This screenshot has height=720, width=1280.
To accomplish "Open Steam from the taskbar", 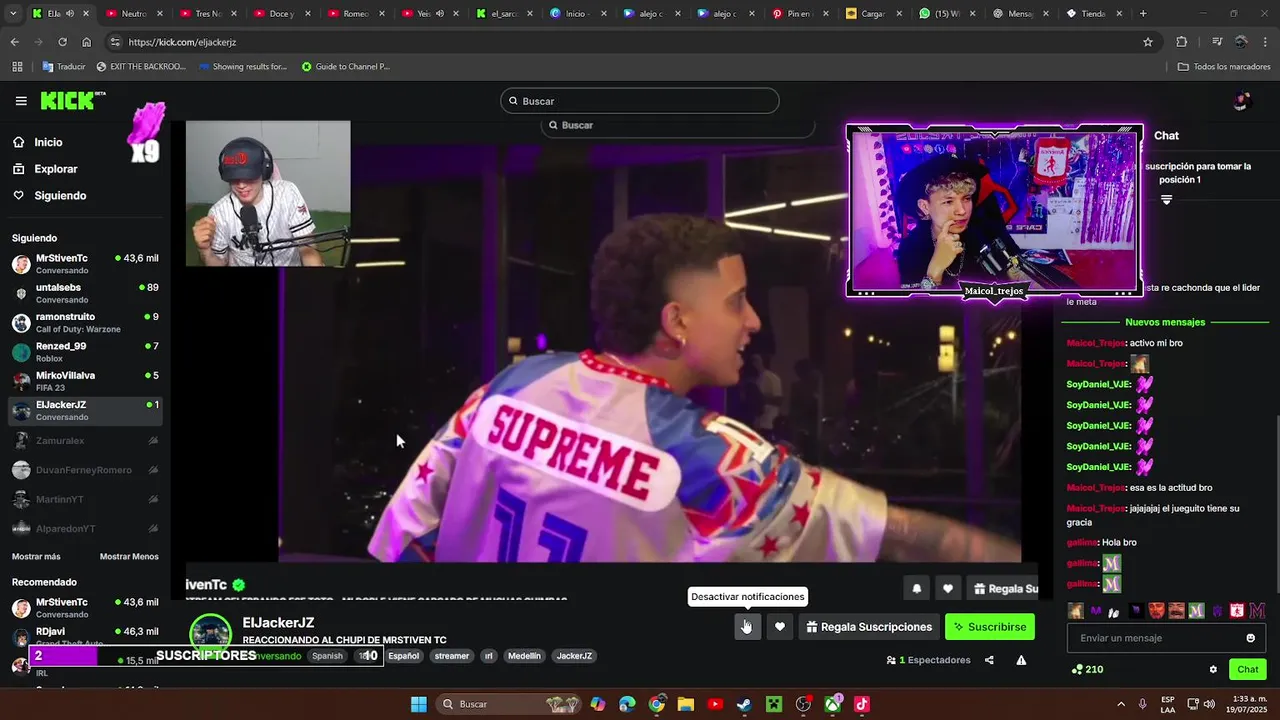I will (x=744, y=704).
